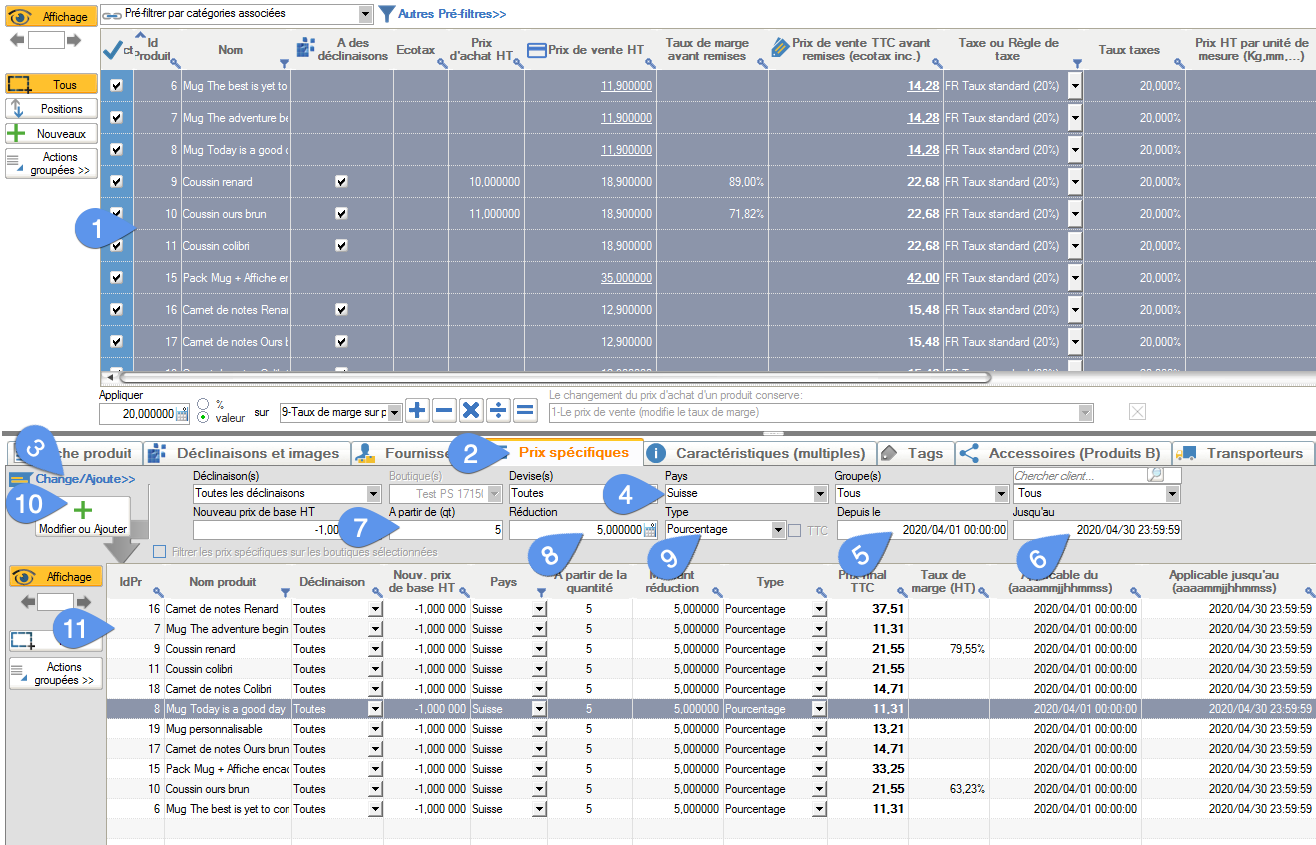The width and height of the screenshot is (1316, 845).
Task: Click Autres Pré-filtres link
Action: pos(451,14)
